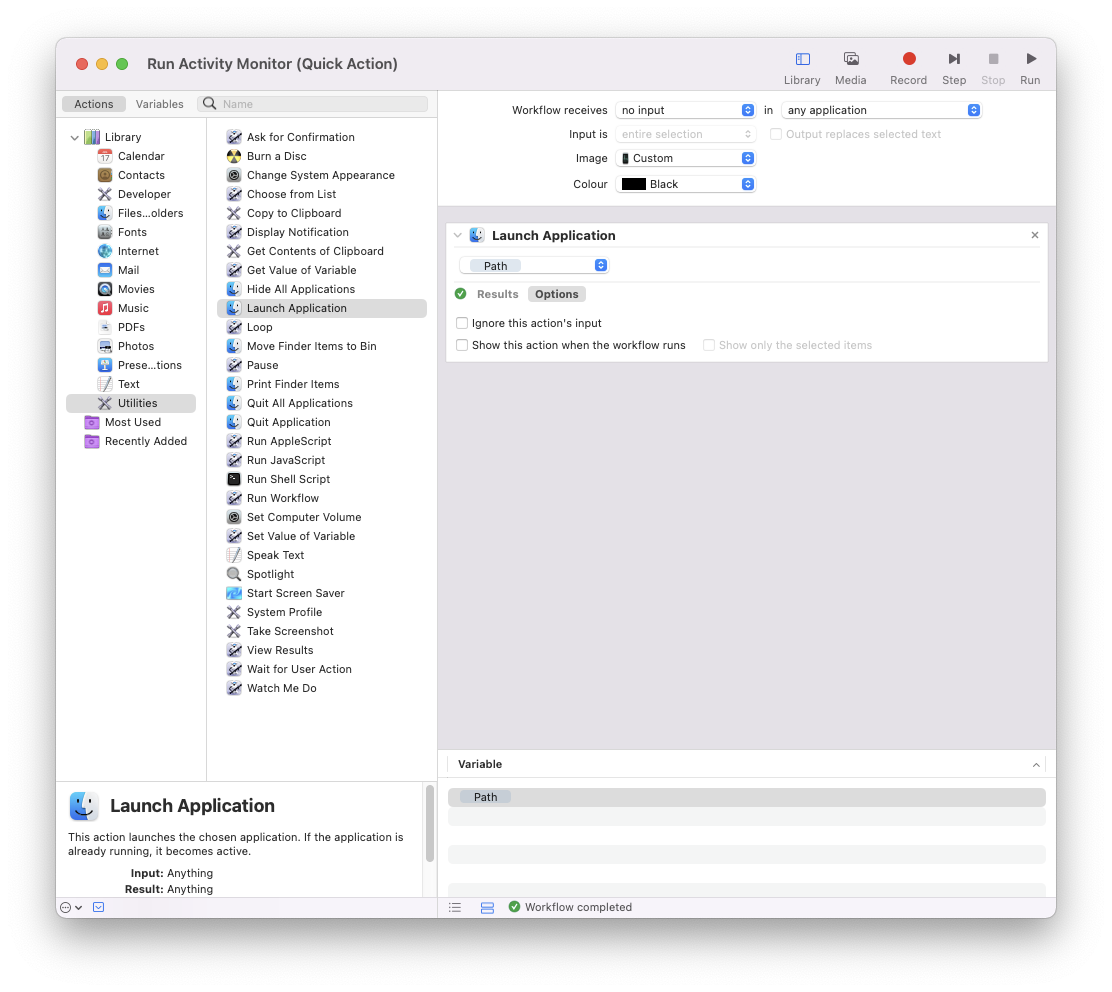Enable Ignore this action's input
The height and width of the screenshot is (992, 1112).
(x=462, y=323)
